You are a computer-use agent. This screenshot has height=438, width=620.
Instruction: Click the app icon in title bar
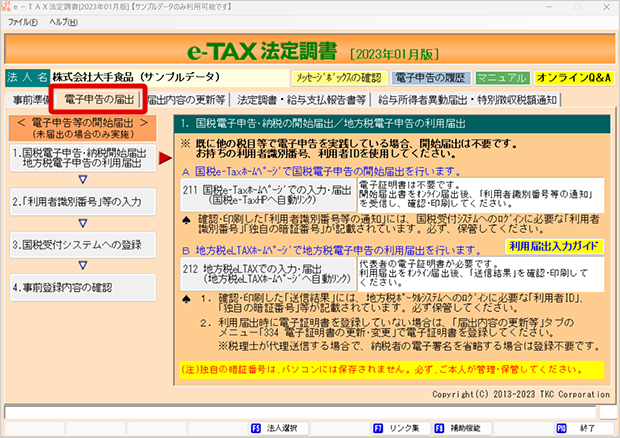point(6,7)
